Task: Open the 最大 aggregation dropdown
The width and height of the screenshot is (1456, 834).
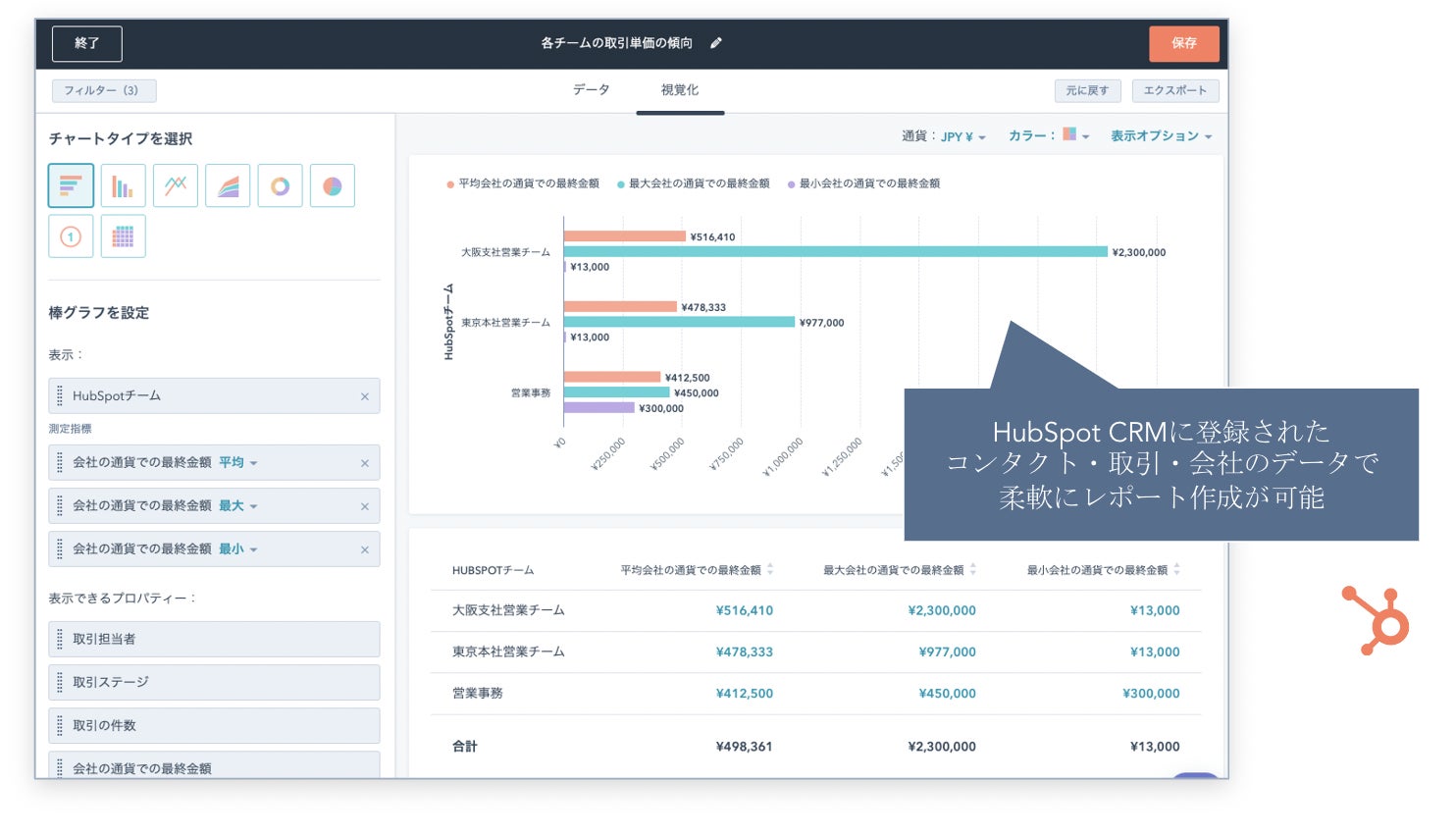Action: tap(238, 506)
